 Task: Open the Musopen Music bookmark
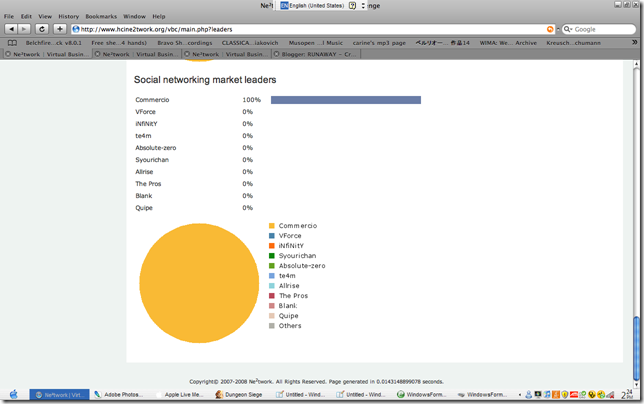315,43
